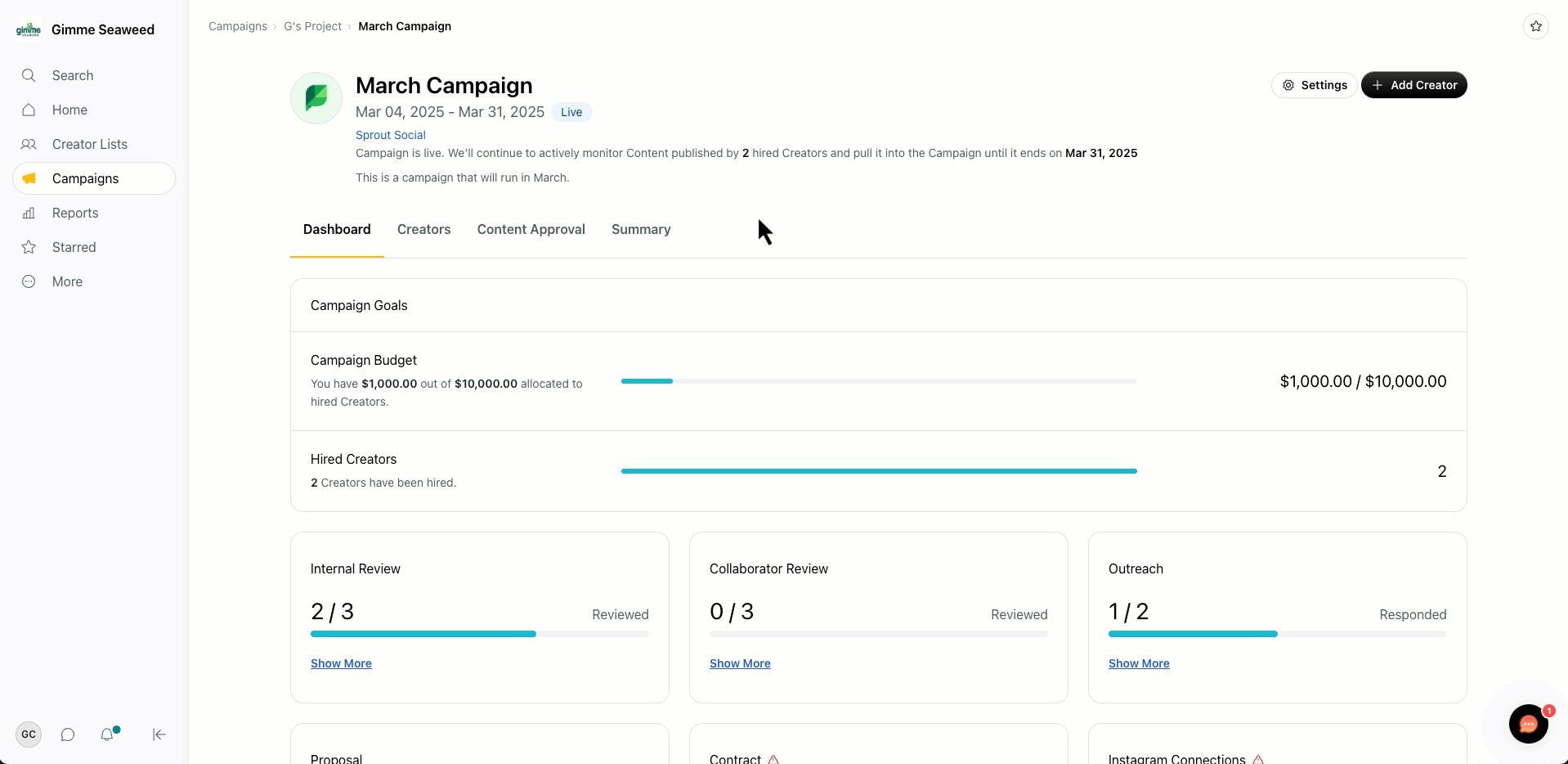The image size is (1568, 764).
Task: Open Starred in the sidebar
Action: click(94, 247)
